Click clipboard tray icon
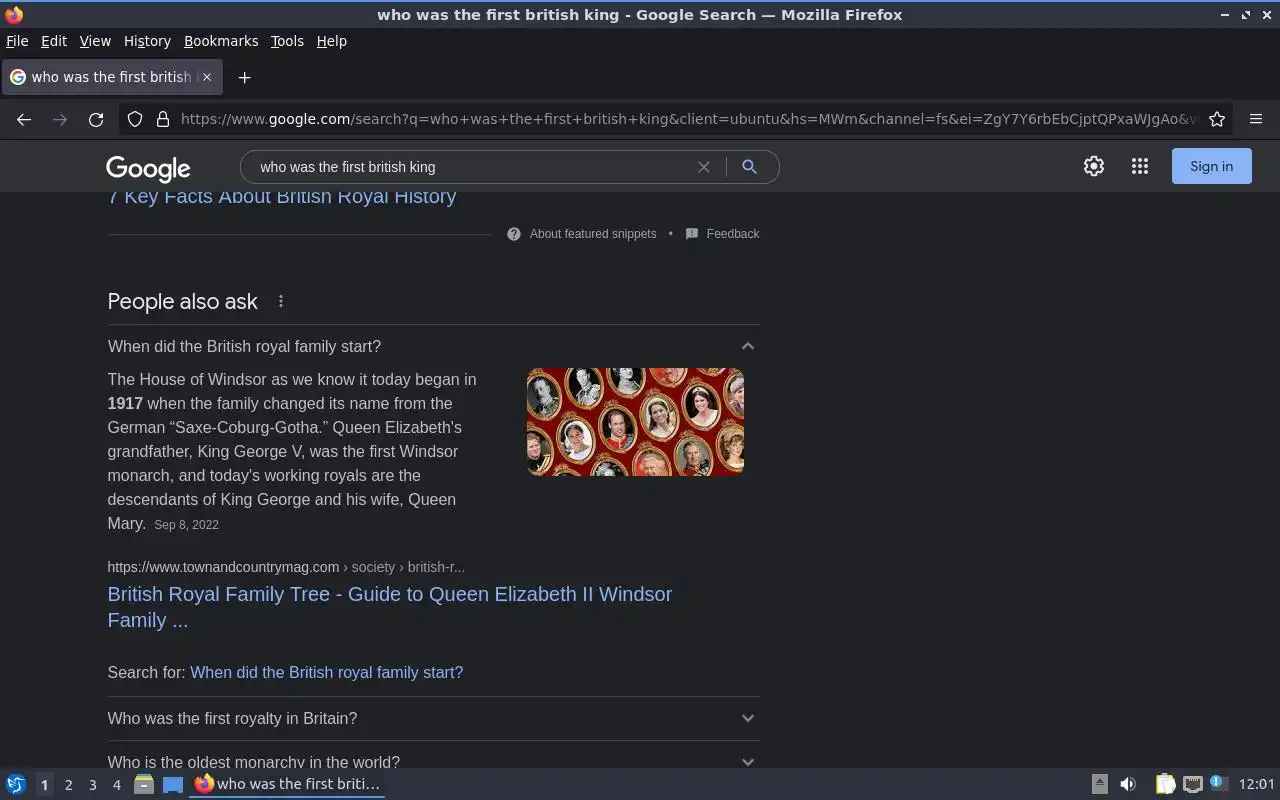The width and height of the screenshot is (1280, 800). click(1165, 785)
